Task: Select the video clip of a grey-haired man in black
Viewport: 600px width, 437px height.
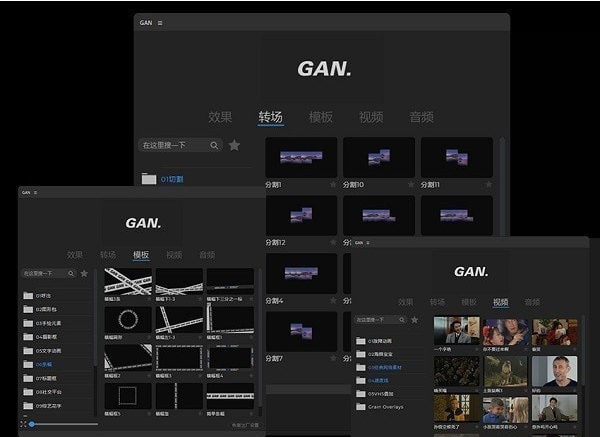Action: [x=554, y=371]
